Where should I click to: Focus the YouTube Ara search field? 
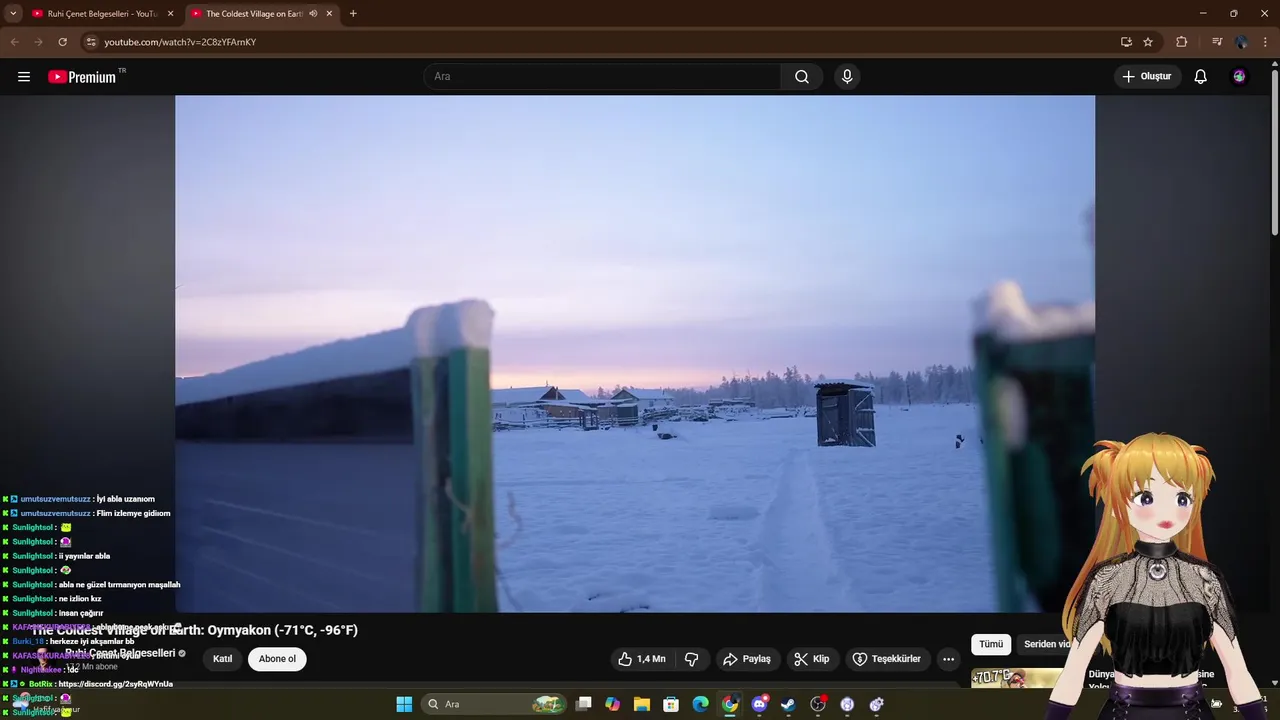pos(603,77)
